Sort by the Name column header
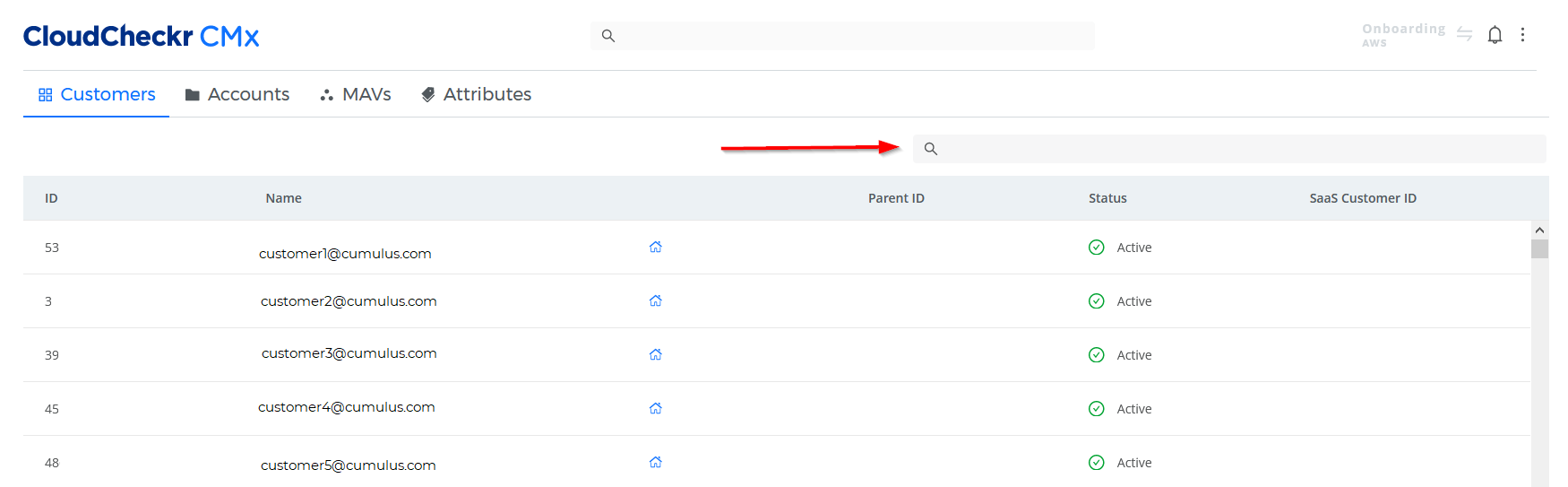The height and width of the screenshot is (487, 1568). pyautogui.click(x=283, y=198)
